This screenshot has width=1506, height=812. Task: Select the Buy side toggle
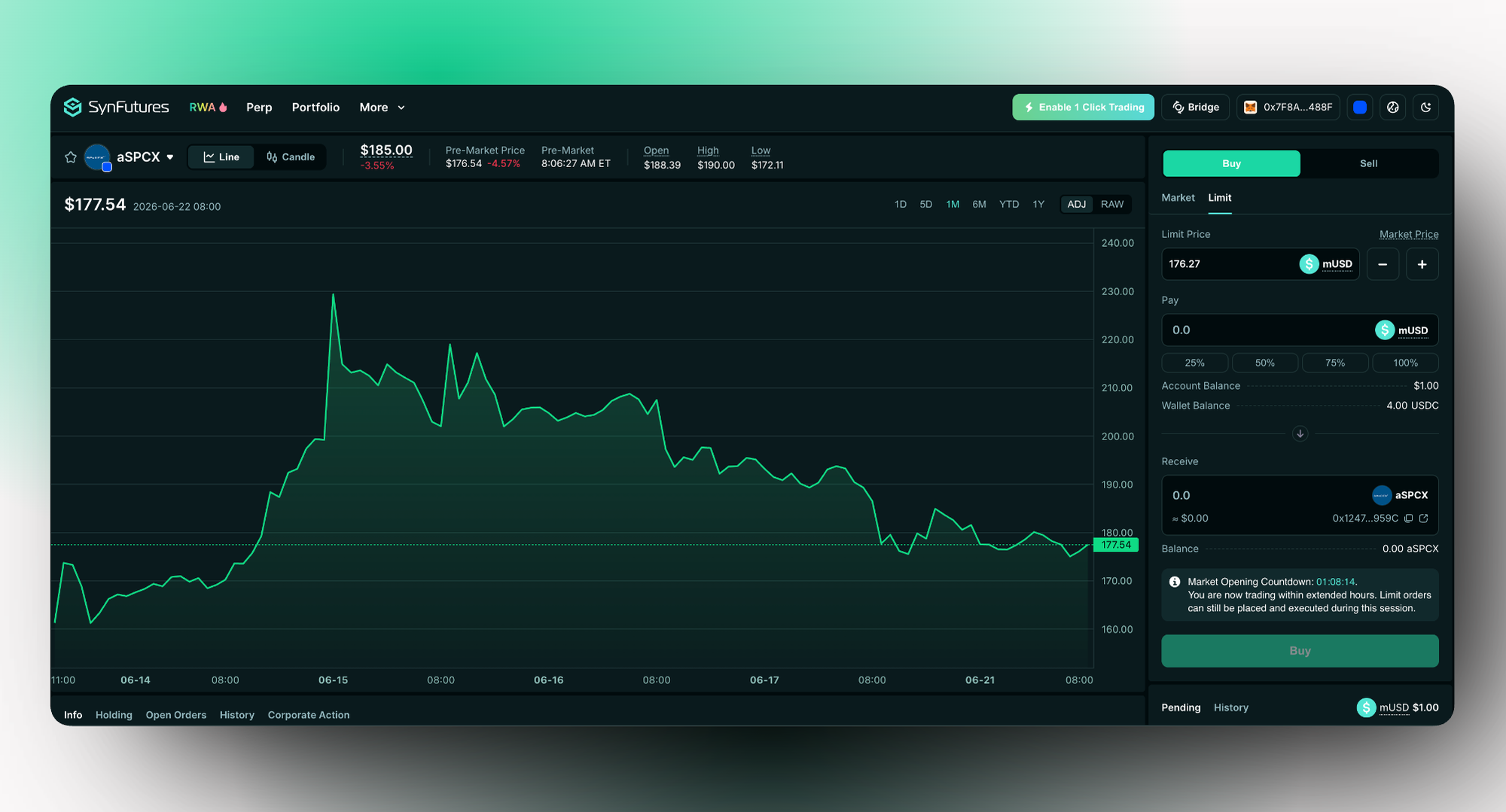[x=1232, y=163]
